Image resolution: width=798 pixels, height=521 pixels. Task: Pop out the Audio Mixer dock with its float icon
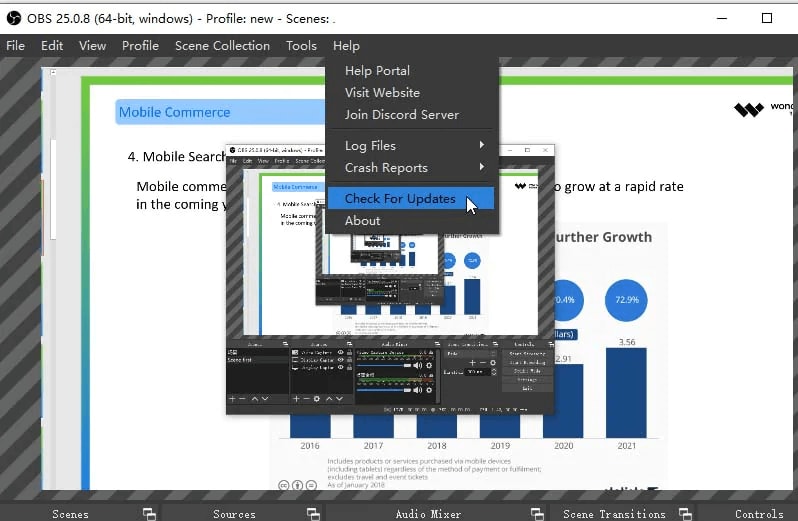tap(537, 514)
